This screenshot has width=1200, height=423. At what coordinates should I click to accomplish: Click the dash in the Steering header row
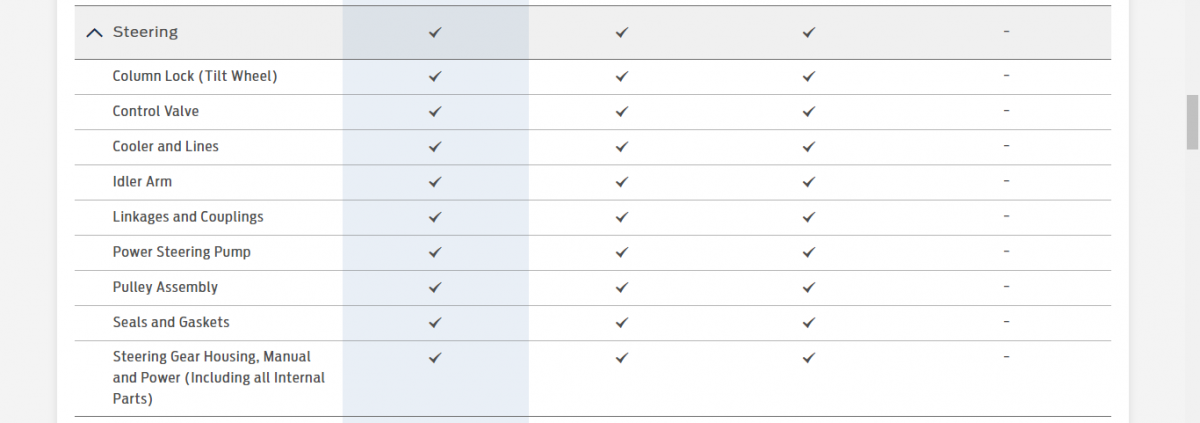click(1006, 32)
